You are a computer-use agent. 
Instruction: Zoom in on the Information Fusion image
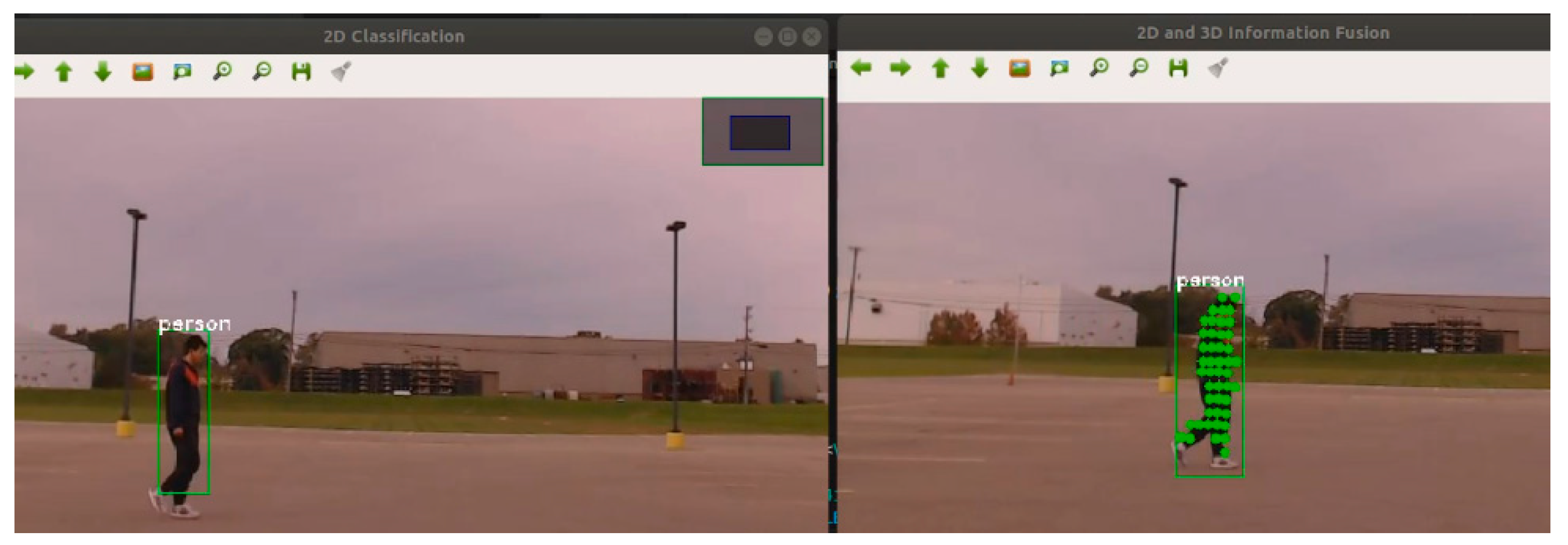click(x=1099, y=68)
